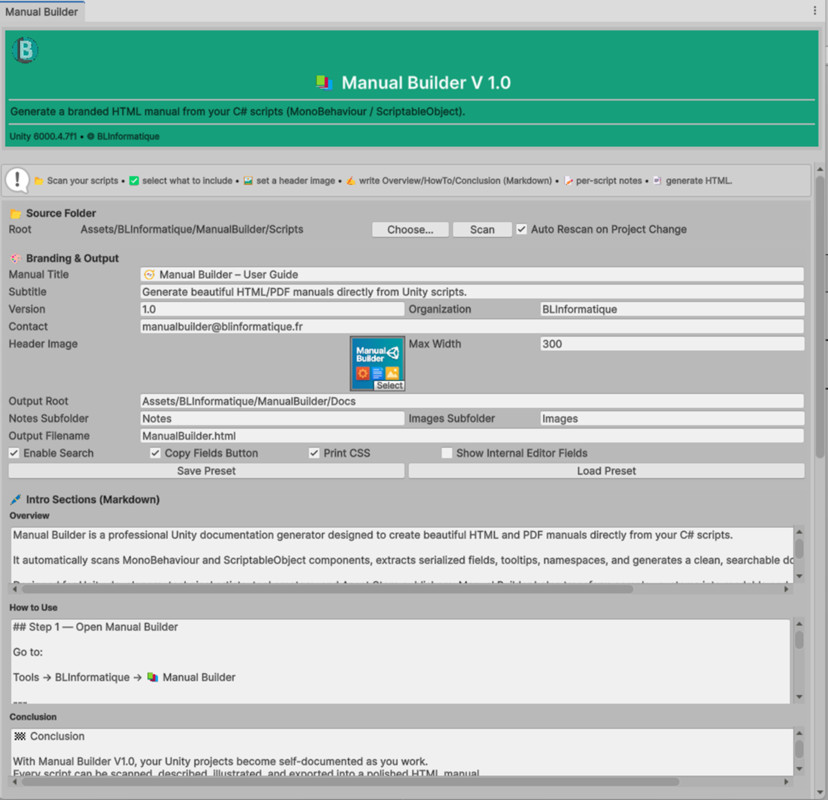Click the Load Preset button

click(x=606, y=471)
